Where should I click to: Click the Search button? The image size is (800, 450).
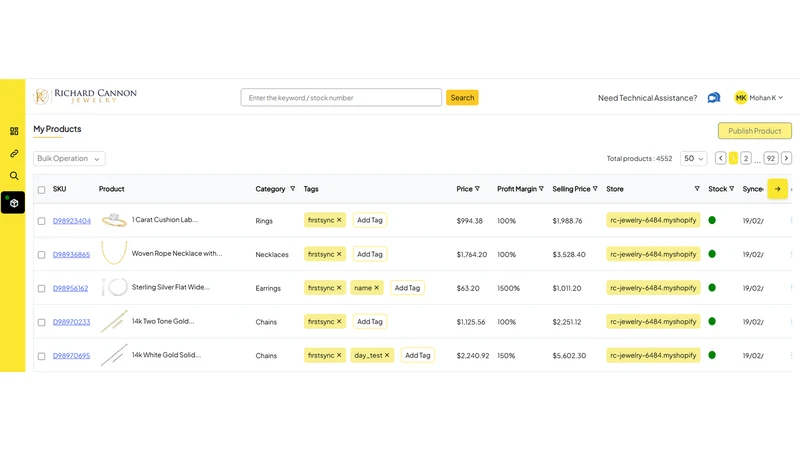click(462, 97)
